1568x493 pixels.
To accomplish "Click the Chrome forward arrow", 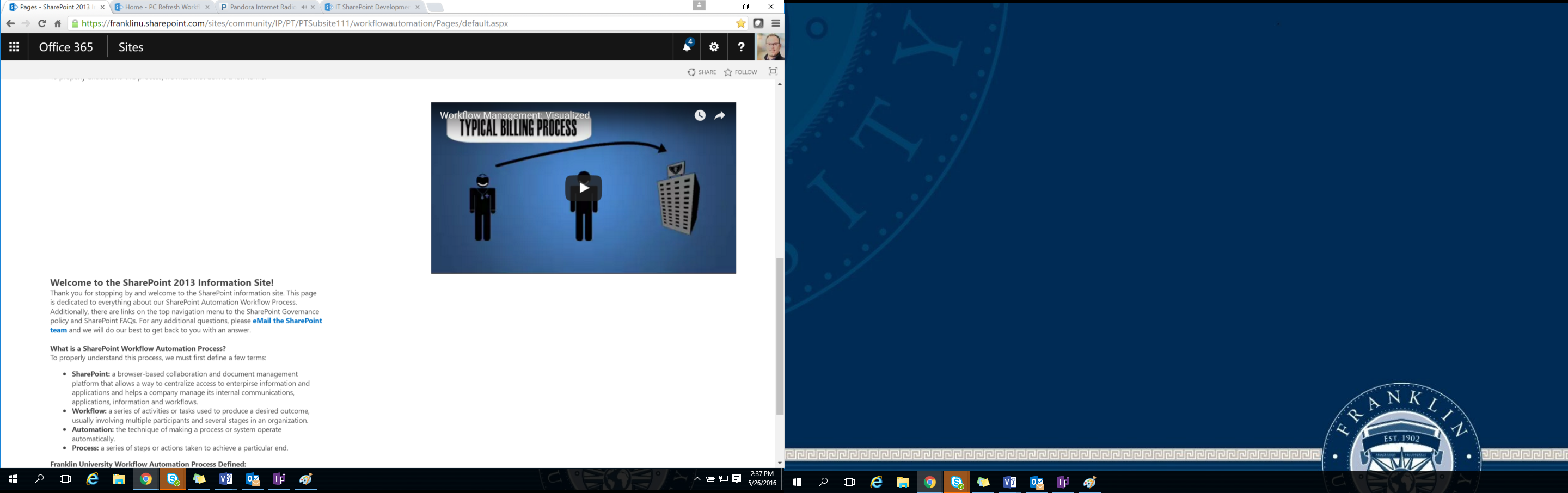I will point(26,24).
